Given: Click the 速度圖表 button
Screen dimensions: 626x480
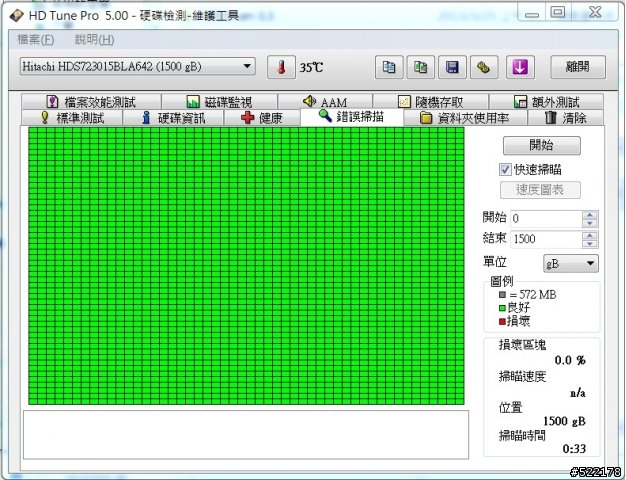Looking at the screenshot, I should 540,190.
